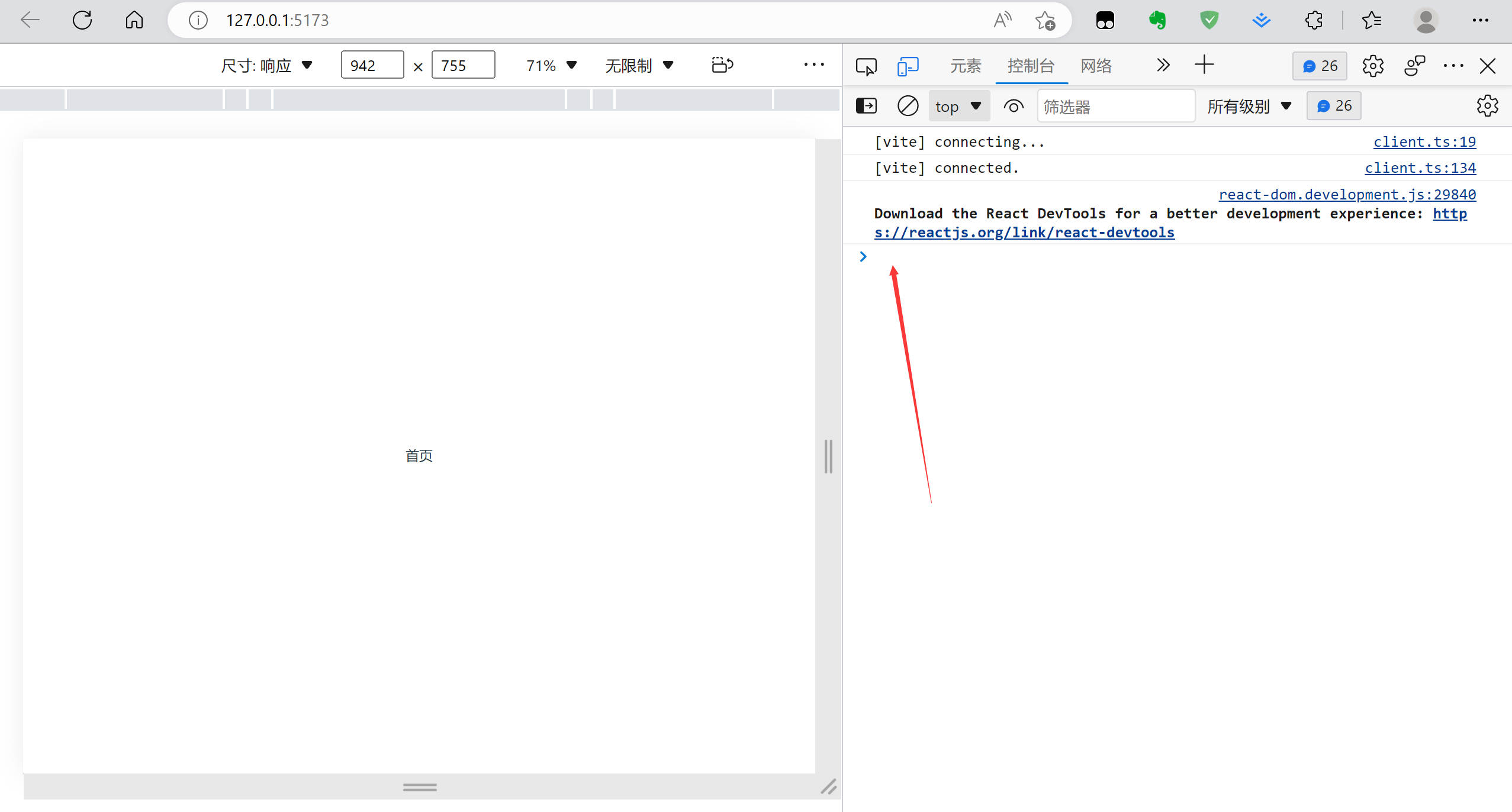Open DevTools customize and control menu
The width and height of the screenshot is (1512, 812).
point(1453,66)
